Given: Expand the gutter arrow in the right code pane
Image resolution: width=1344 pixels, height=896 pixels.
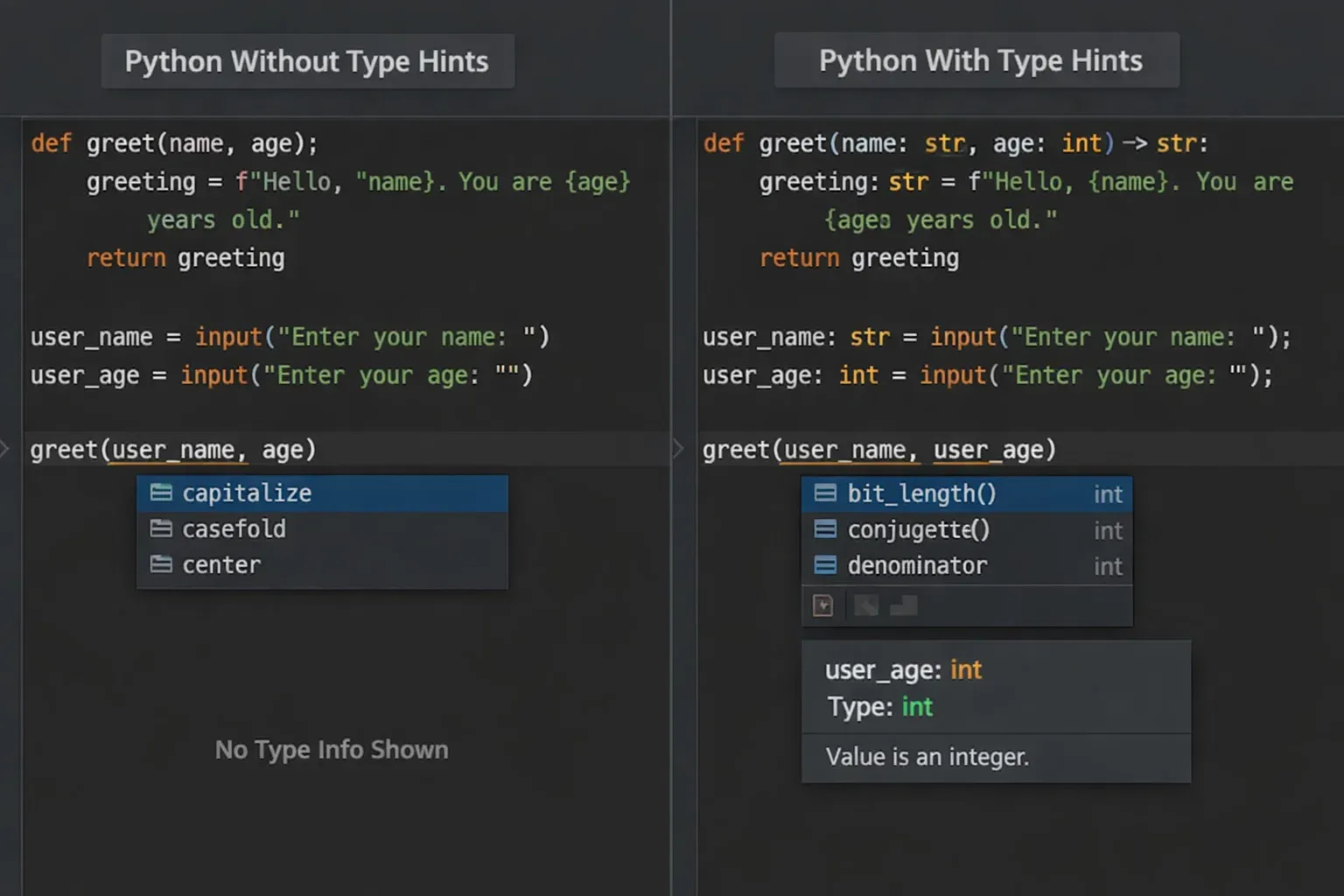Looking at the screenshot, I should point(678,450).
